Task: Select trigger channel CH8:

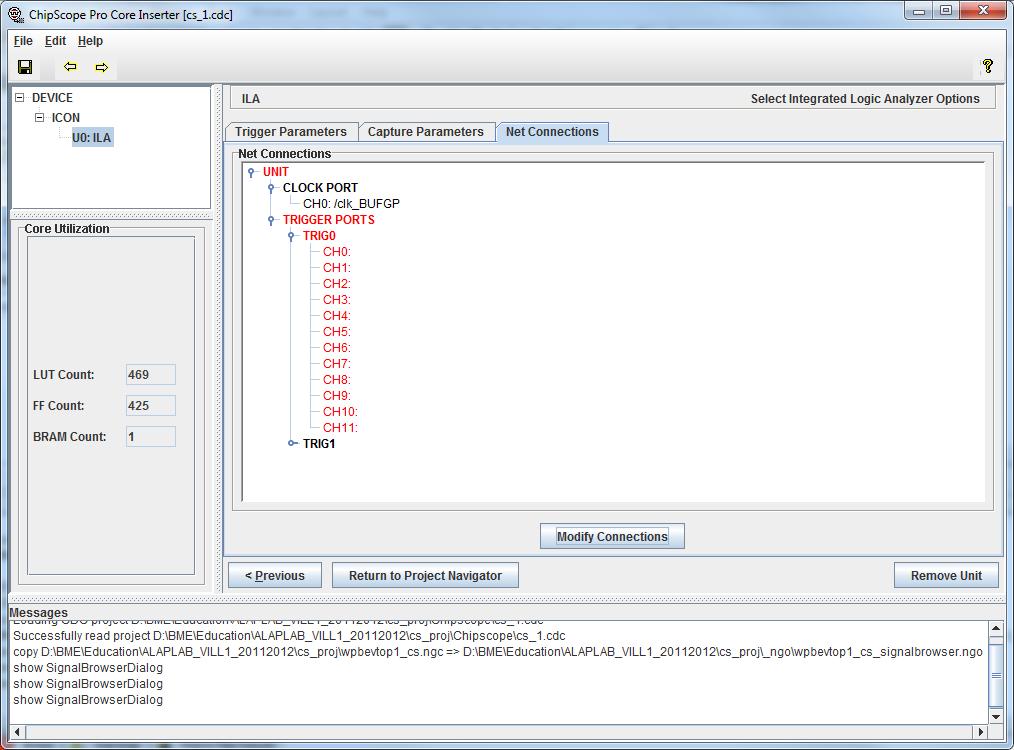Action: point(337,380)
